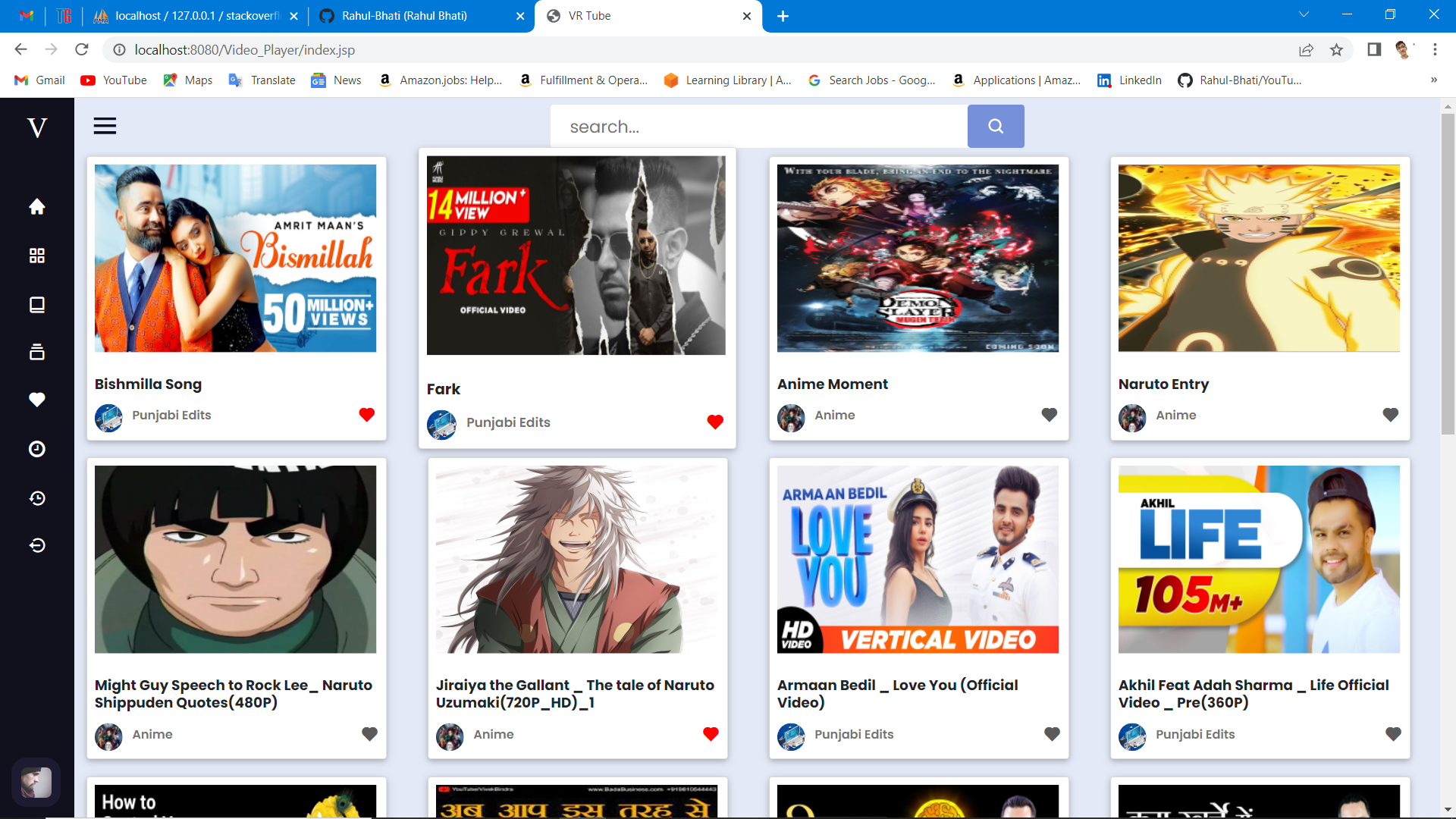Viewport: 1456px width, 819px height.
Task: Open the grid categories icon in sidebar
Action: [x=36, y=256]
